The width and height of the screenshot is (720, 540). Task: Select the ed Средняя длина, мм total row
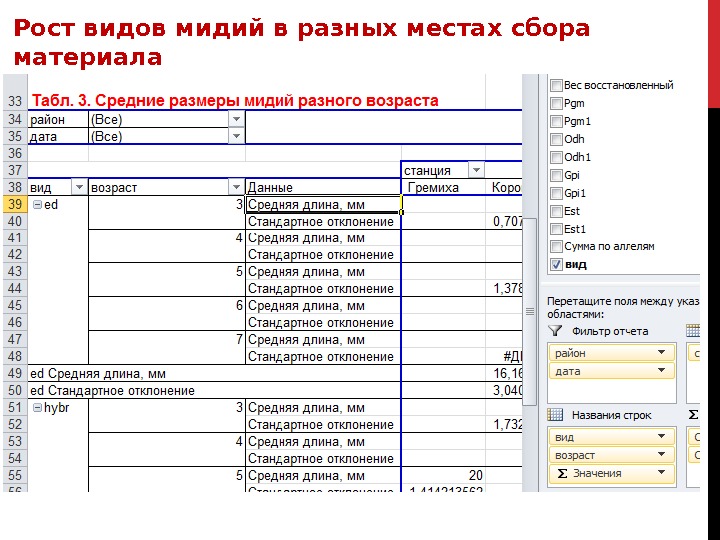click(x=214, y=373)
